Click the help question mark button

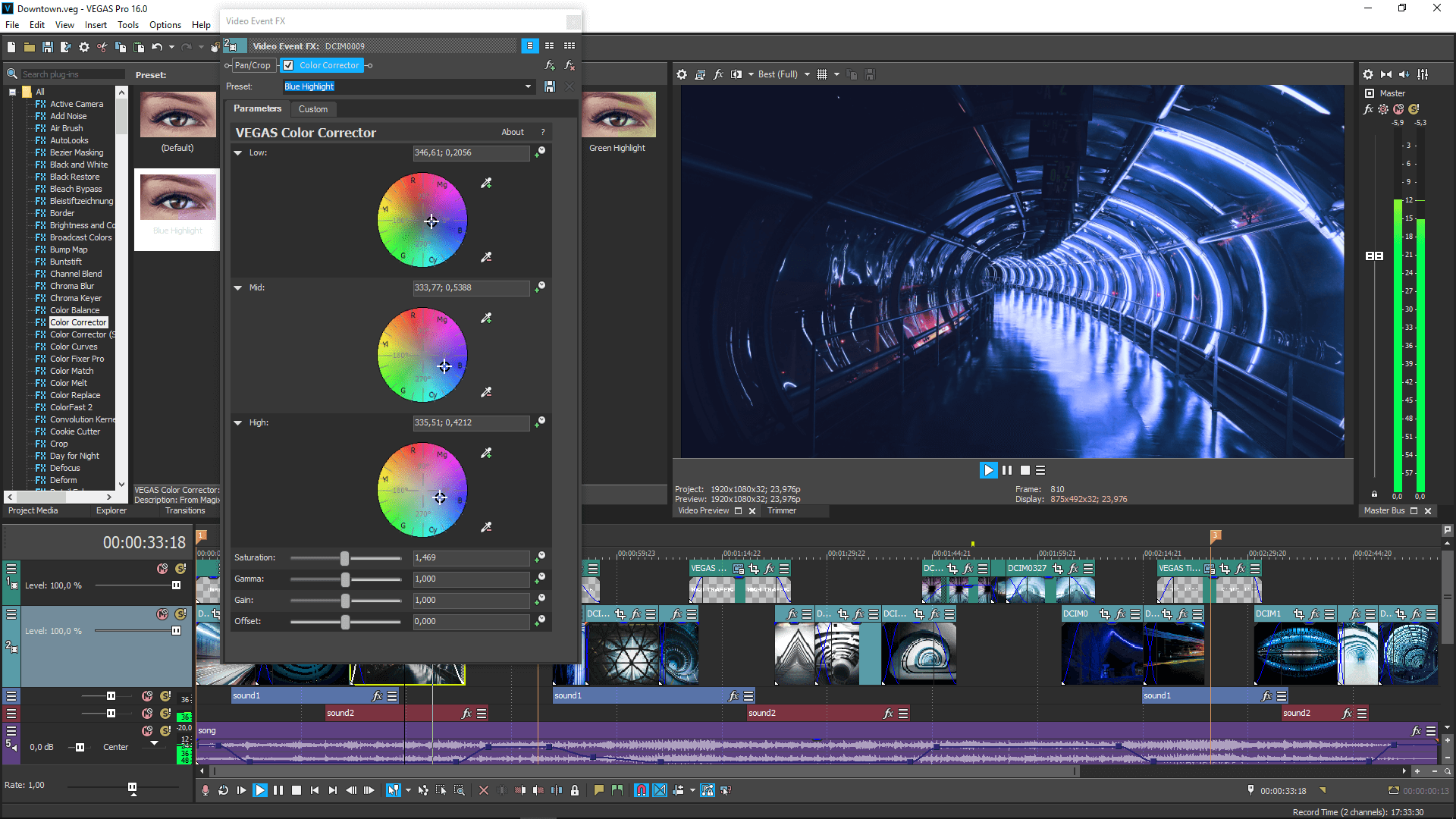tap(543, 131)
